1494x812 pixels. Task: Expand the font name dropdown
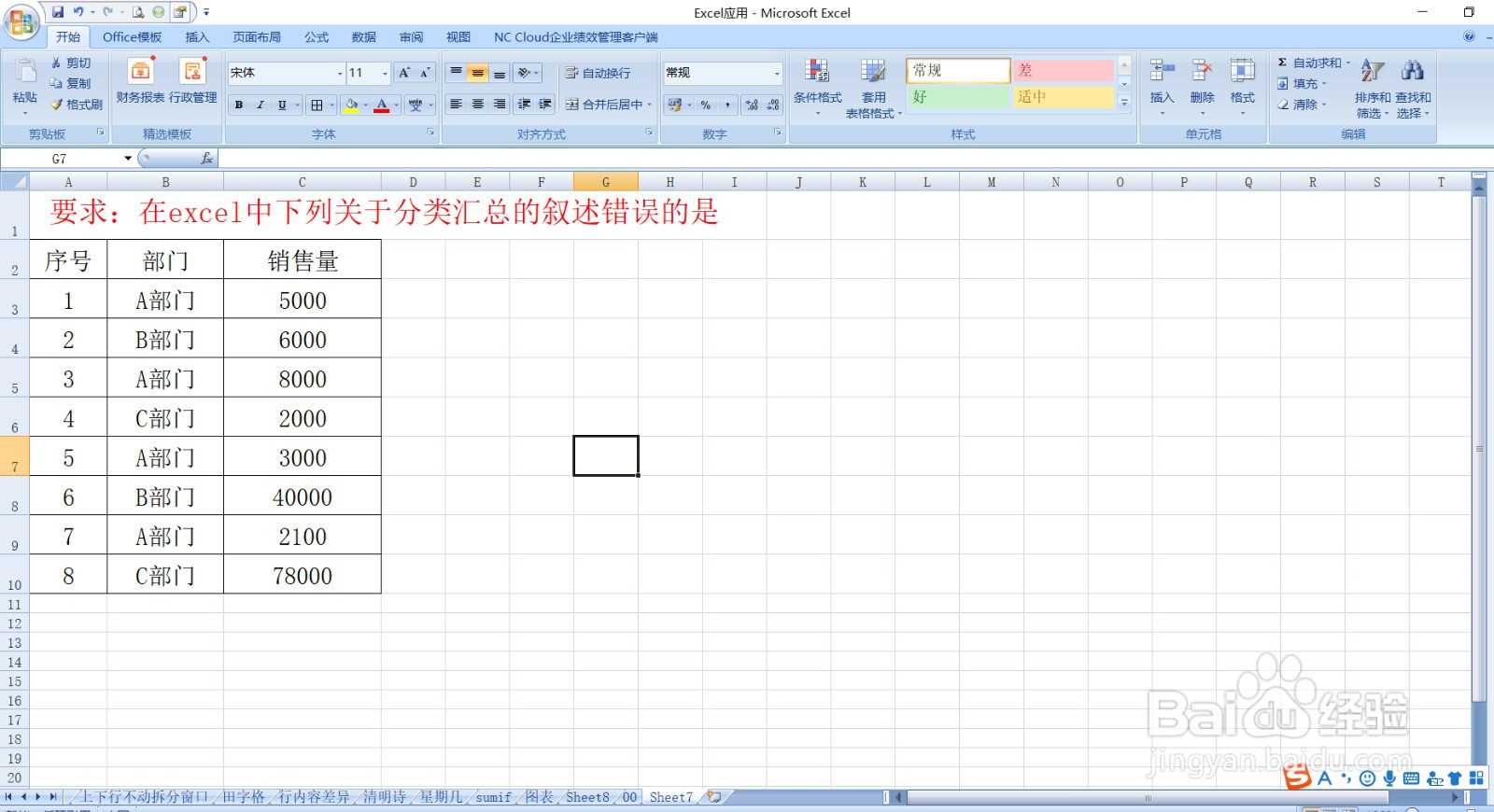point(340,73)
